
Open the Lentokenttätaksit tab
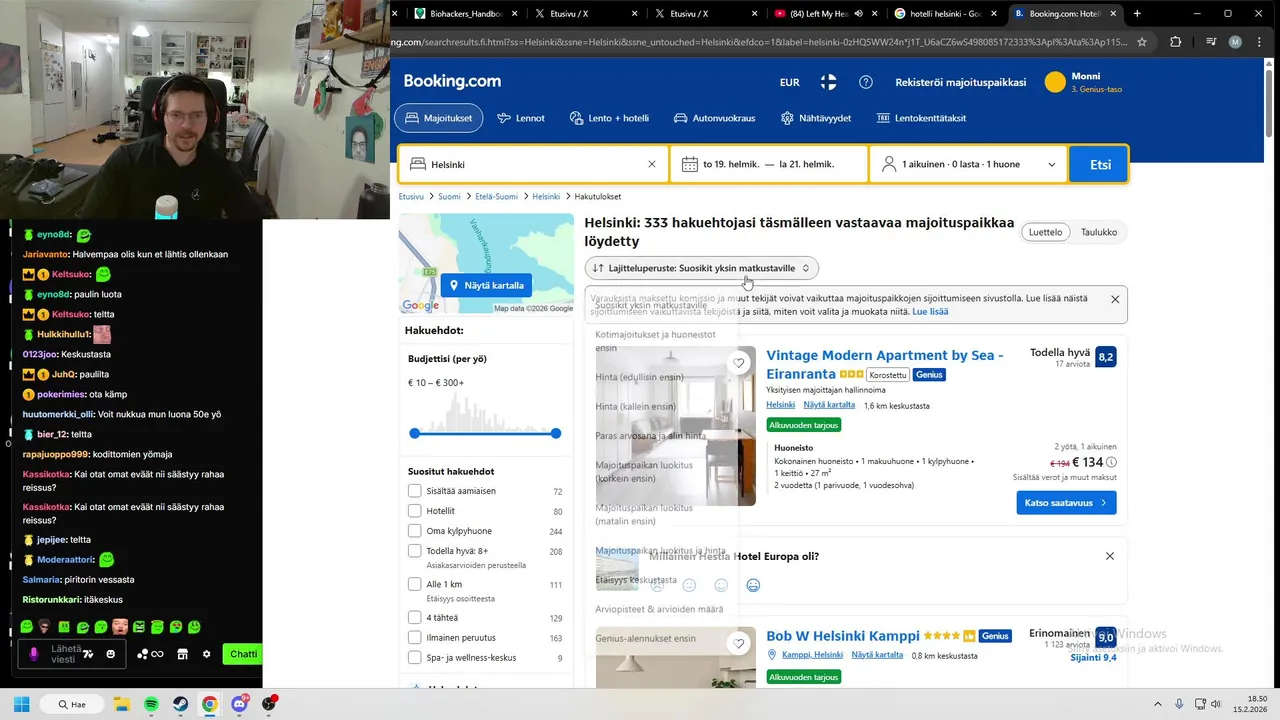921,118
